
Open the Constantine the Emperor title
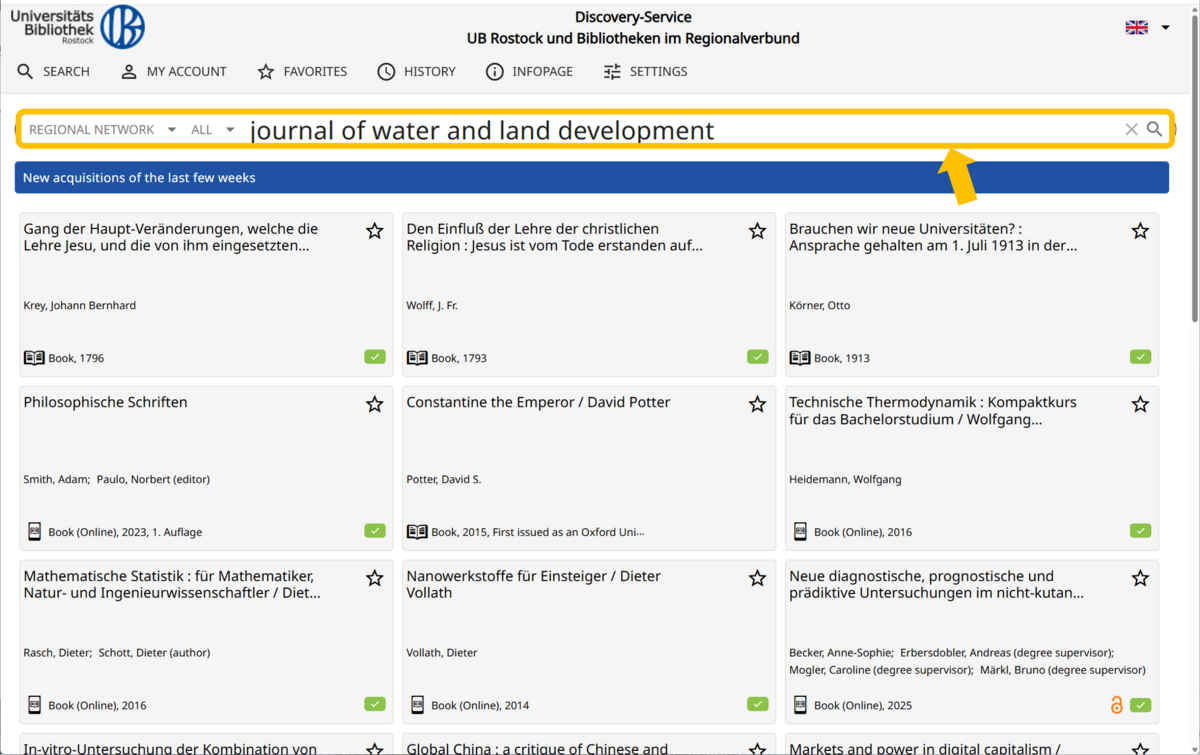pyautogui.click(x=538, y=402)
